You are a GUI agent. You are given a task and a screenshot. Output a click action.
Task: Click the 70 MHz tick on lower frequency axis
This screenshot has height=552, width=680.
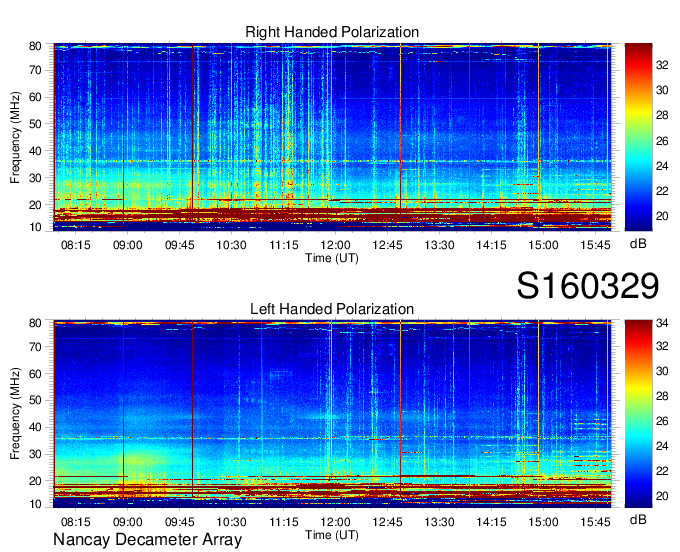click(x=35, y=347)
